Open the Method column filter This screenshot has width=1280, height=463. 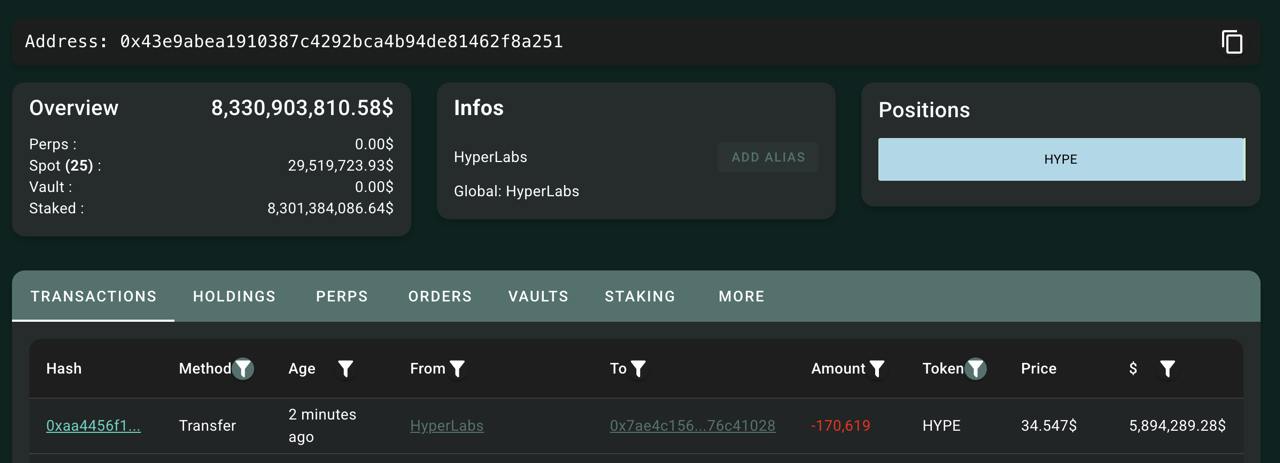click(x=243, y=369)
